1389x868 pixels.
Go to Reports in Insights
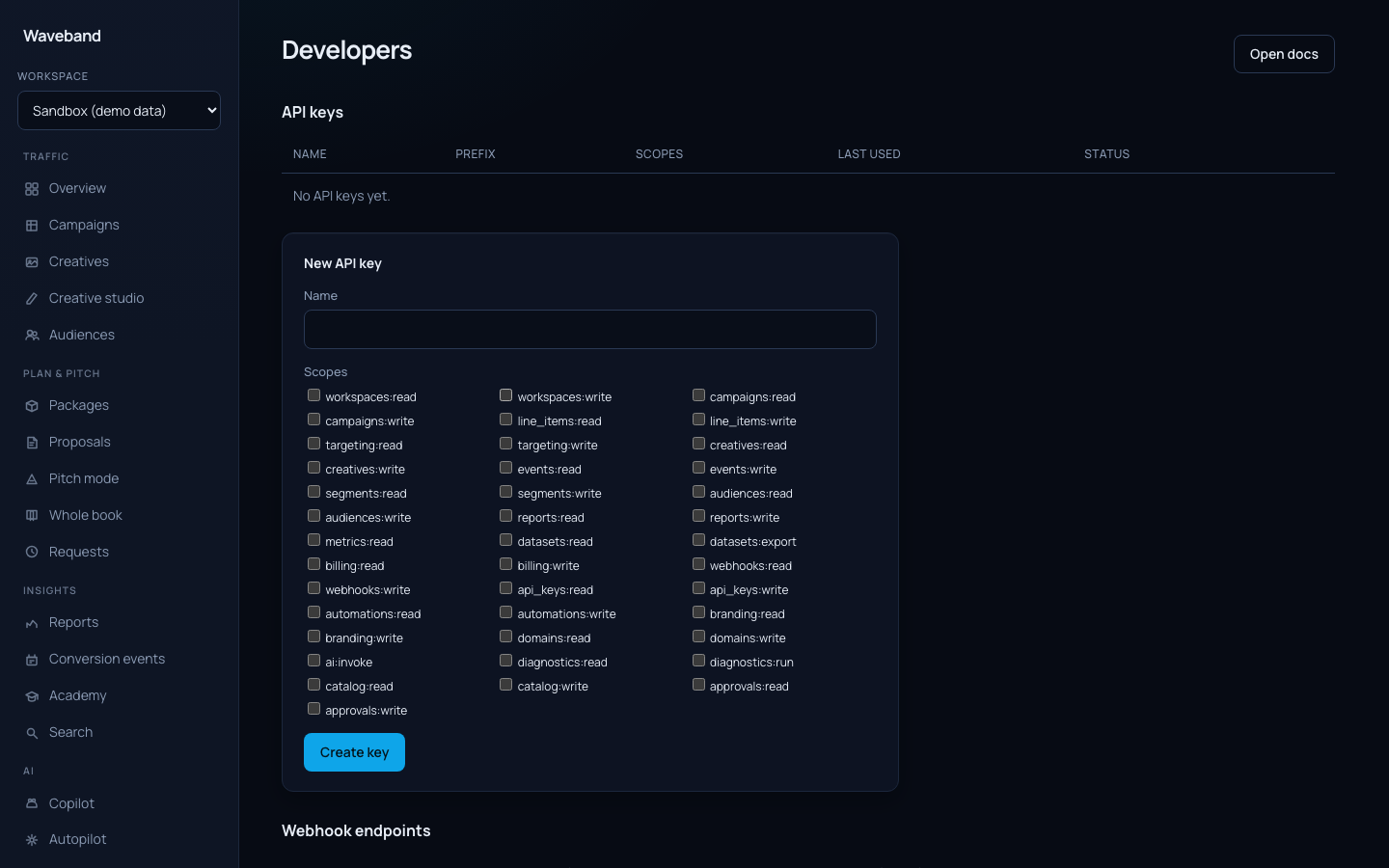point(119,623)
